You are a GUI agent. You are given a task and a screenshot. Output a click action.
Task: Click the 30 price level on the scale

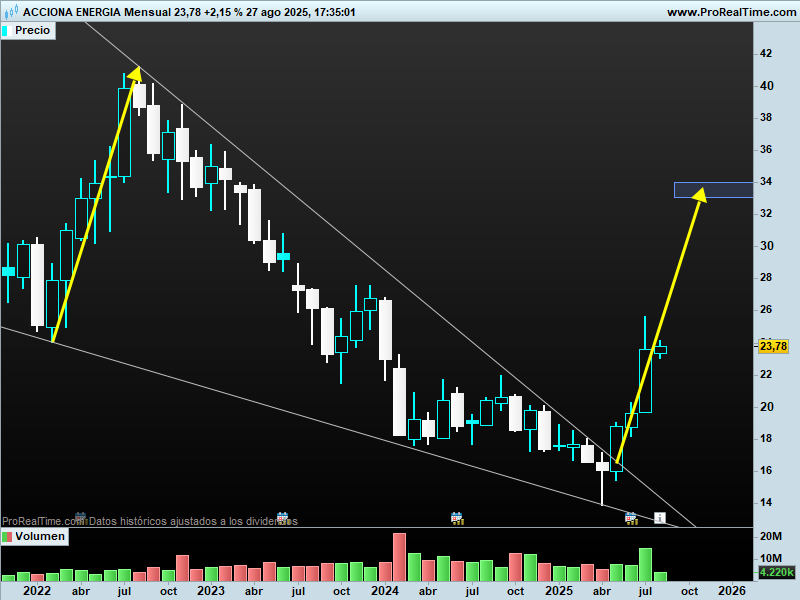(x=766, y=246)
